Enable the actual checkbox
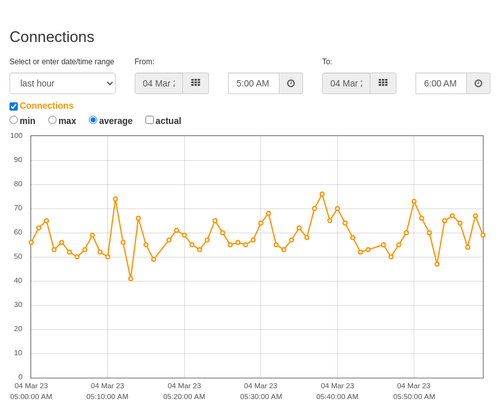 click(x=150, y=120)
